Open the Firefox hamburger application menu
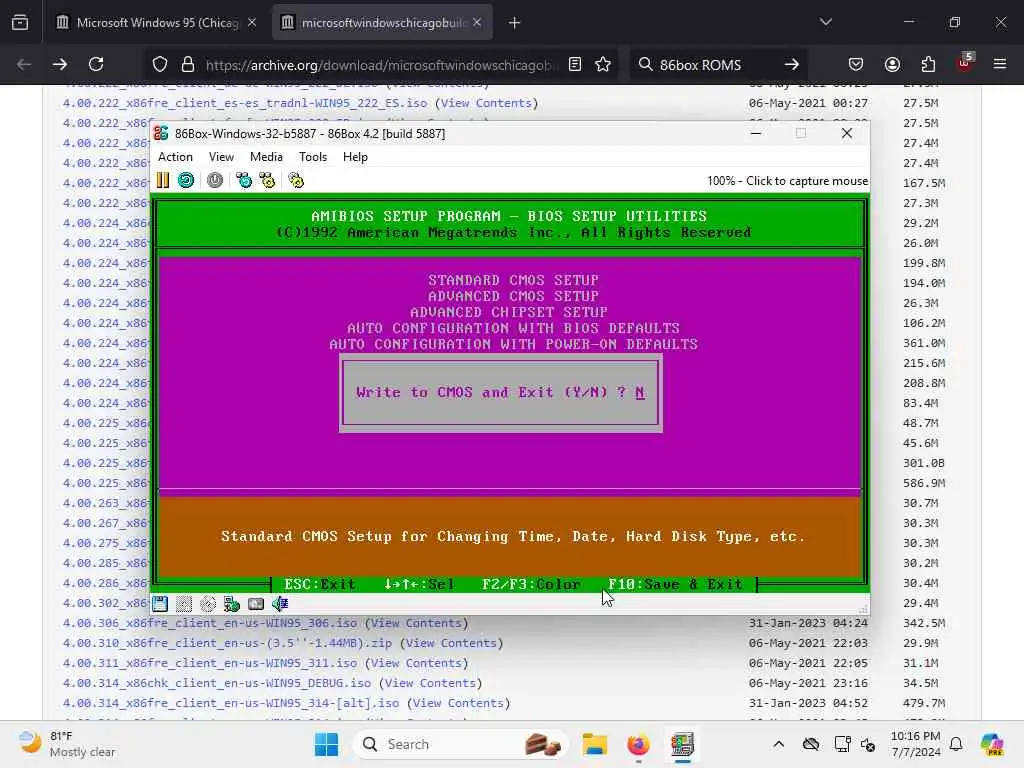 [1000, 64]
